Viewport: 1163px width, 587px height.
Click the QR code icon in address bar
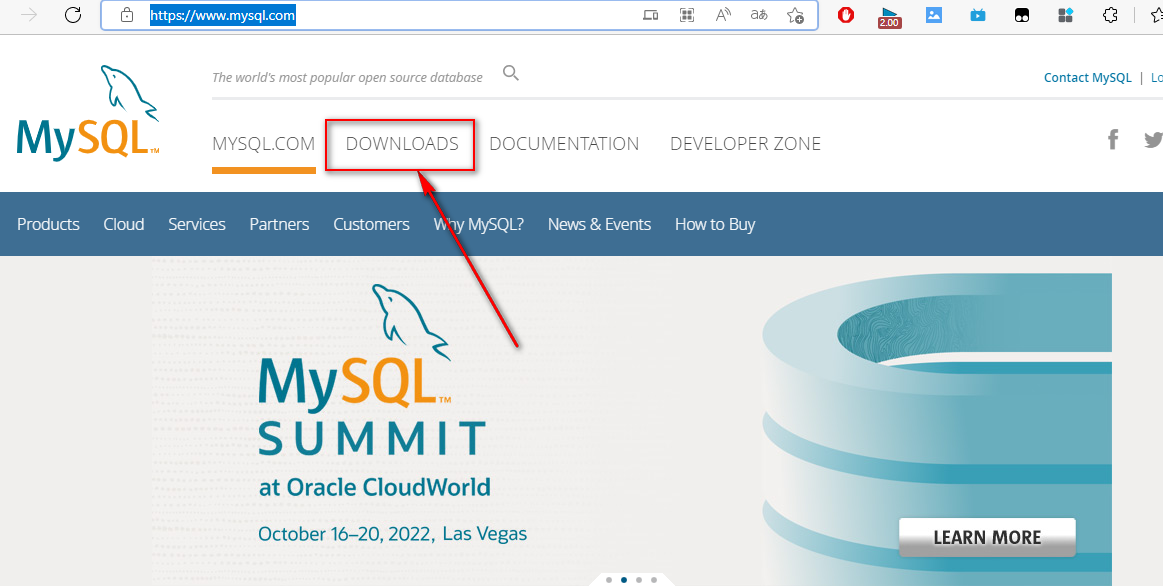[687, 15]
